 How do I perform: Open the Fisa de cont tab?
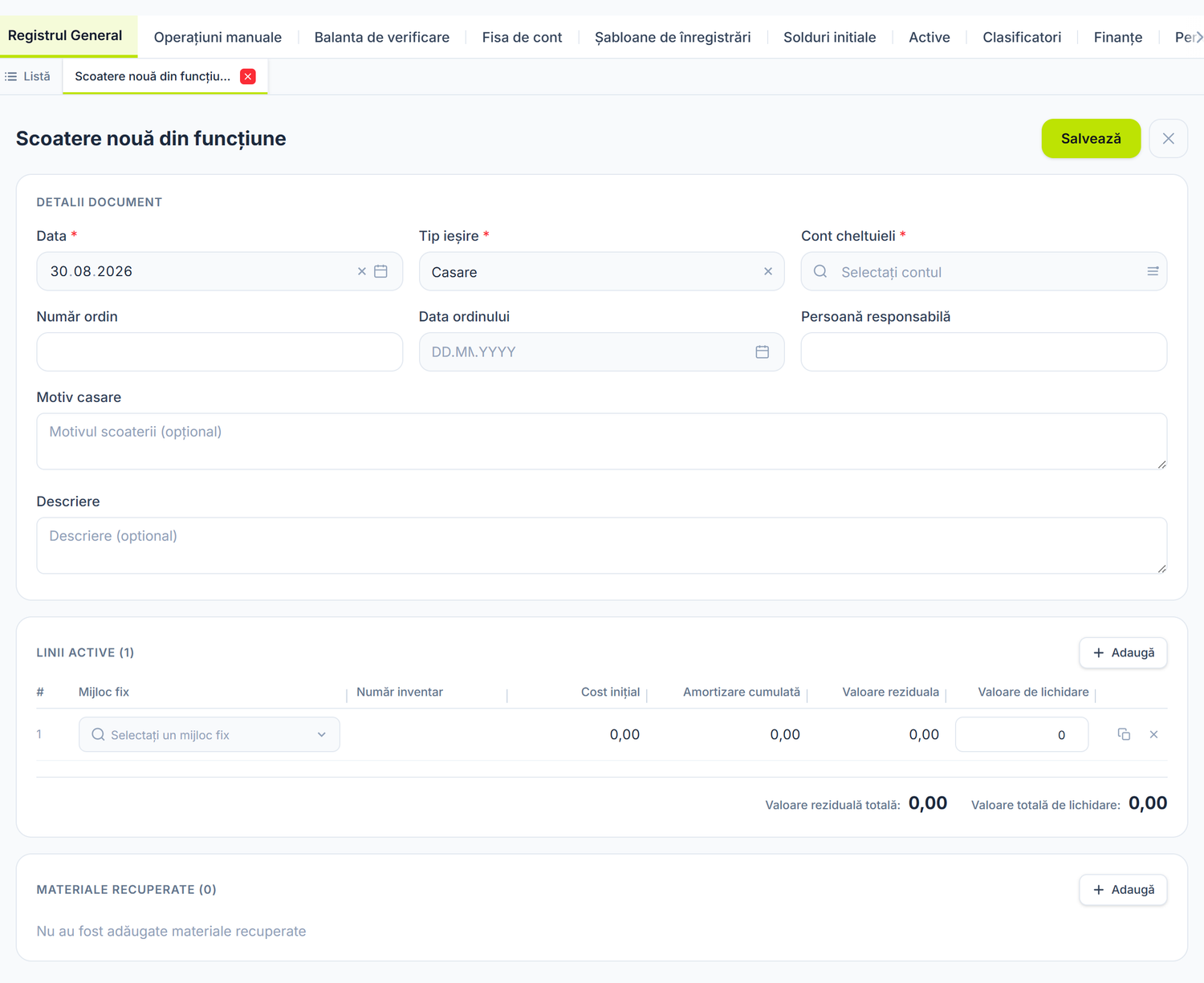522,37
